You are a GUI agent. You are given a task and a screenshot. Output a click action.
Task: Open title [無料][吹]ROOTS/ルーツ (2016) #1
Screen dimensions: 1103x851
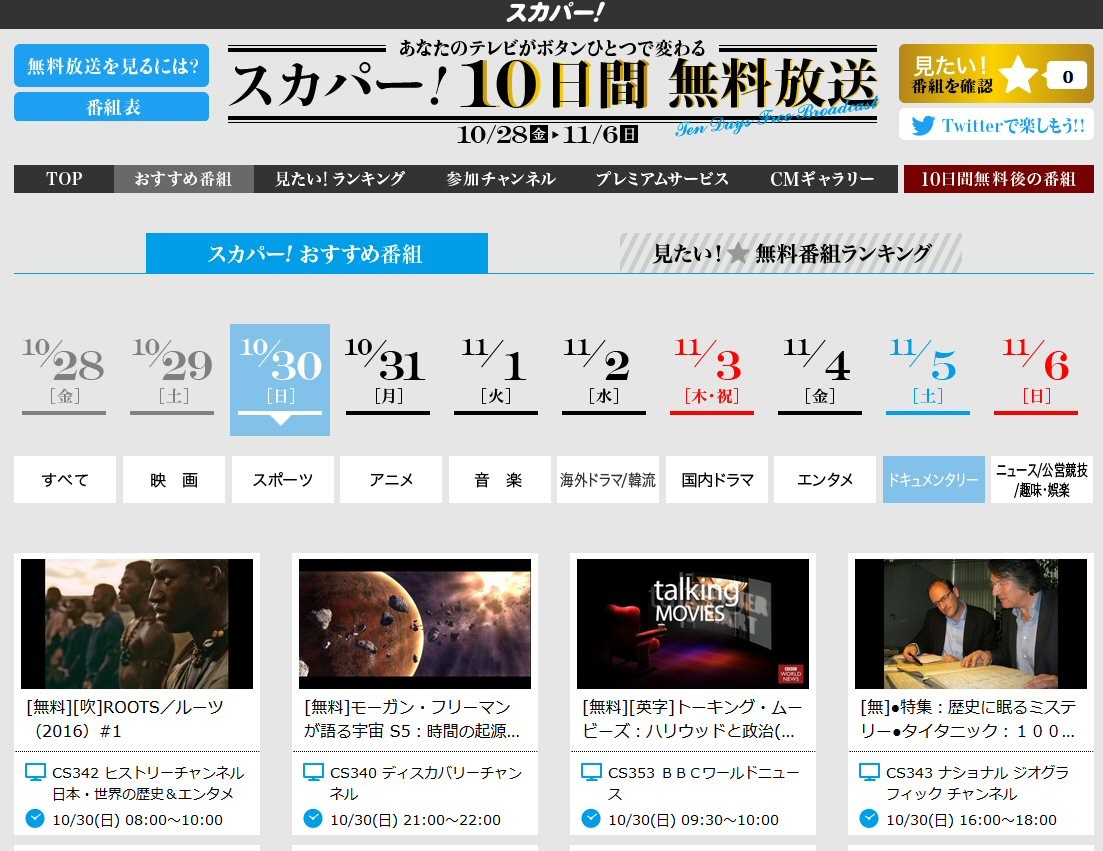tap(125, 719)
